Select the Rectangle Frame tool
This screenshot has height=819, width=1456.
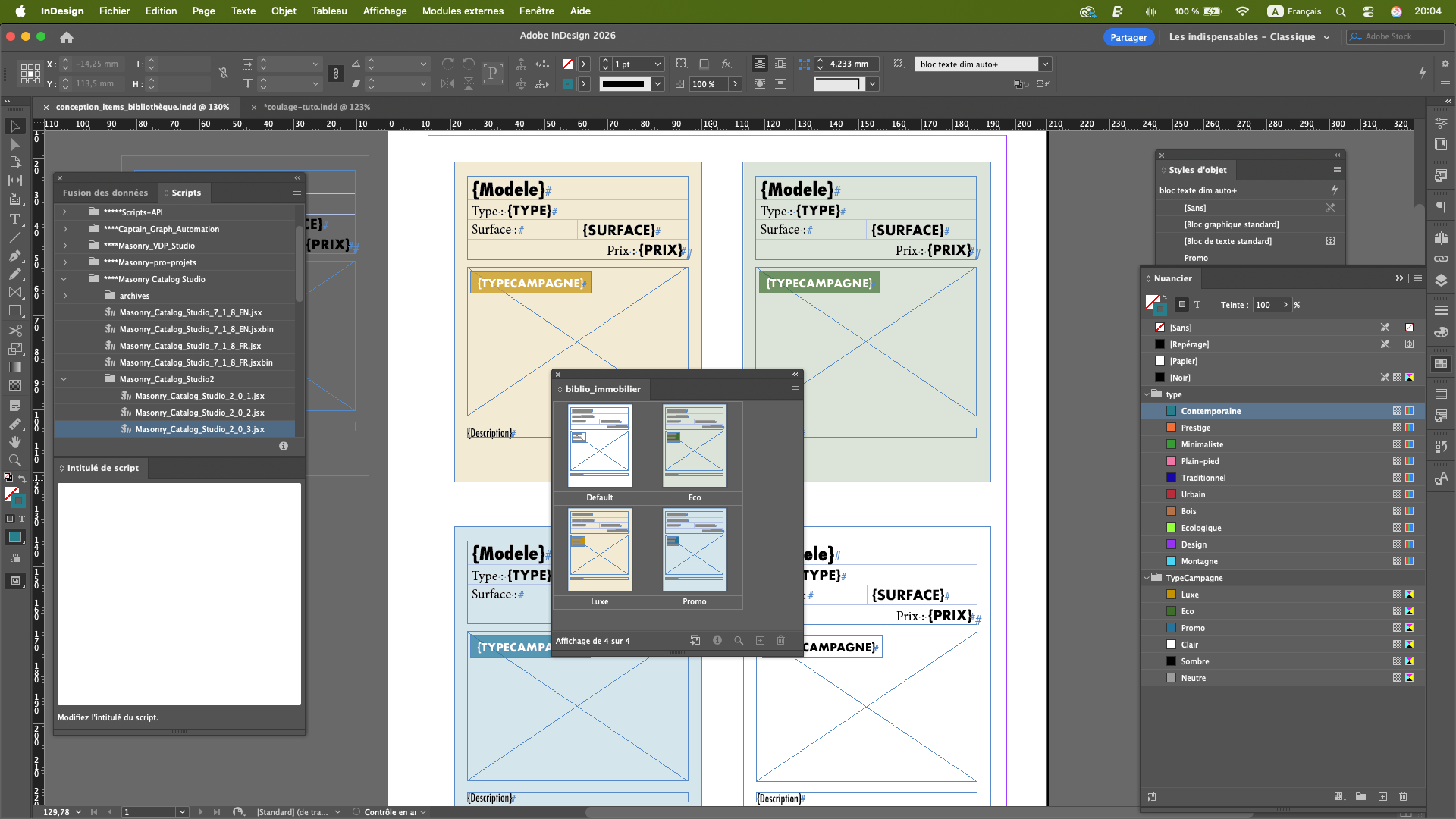[14, 292]
